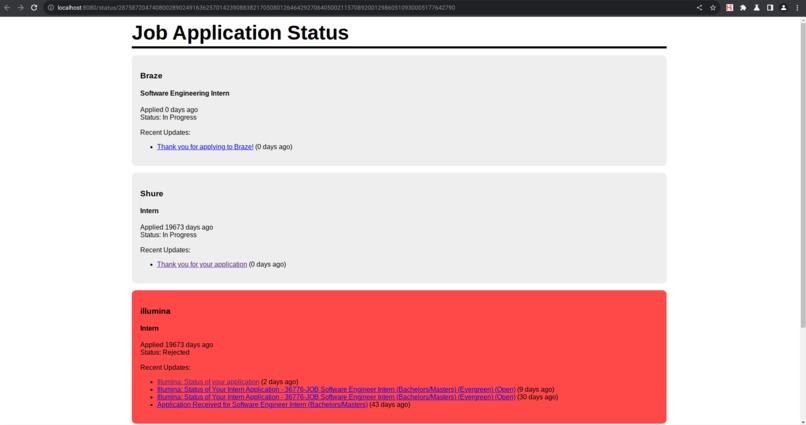
Task: Share this page via the share icon
Action: (699, 8)
